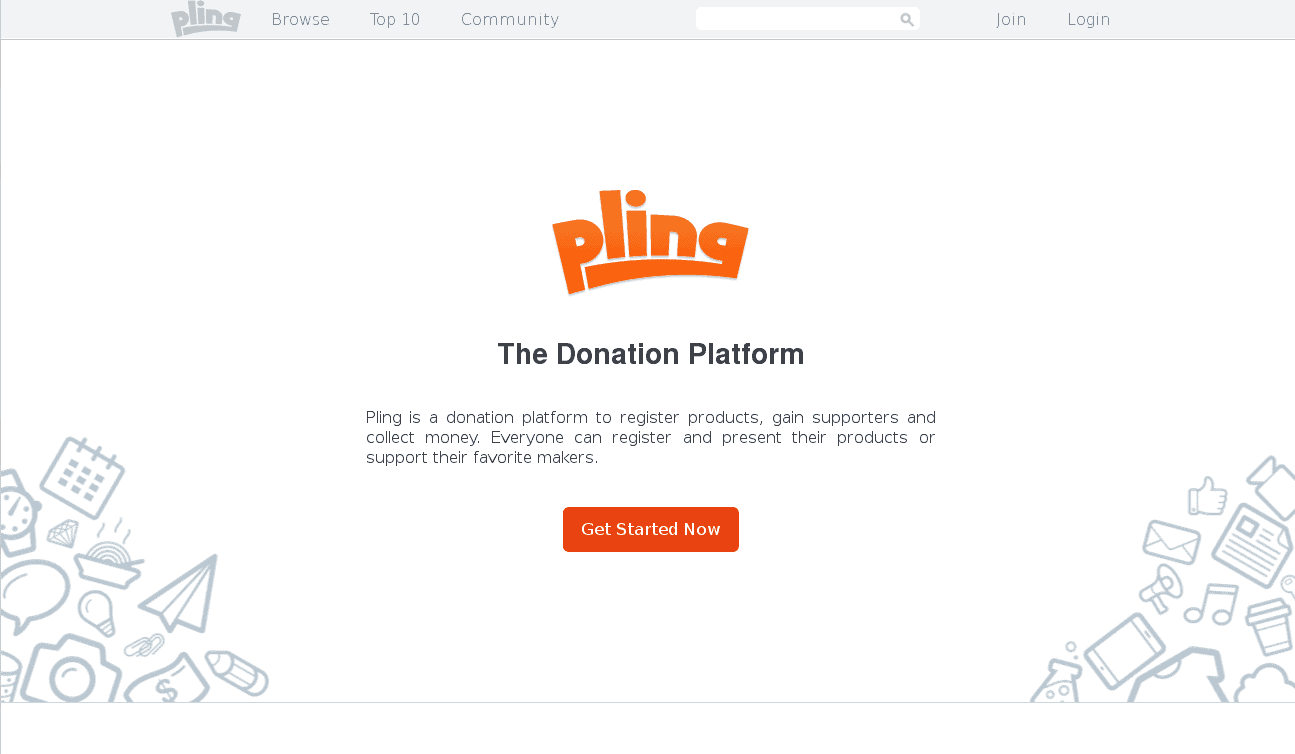Click the search magnifier icon
Screen dimensions: 1295x754
point(907,19)
